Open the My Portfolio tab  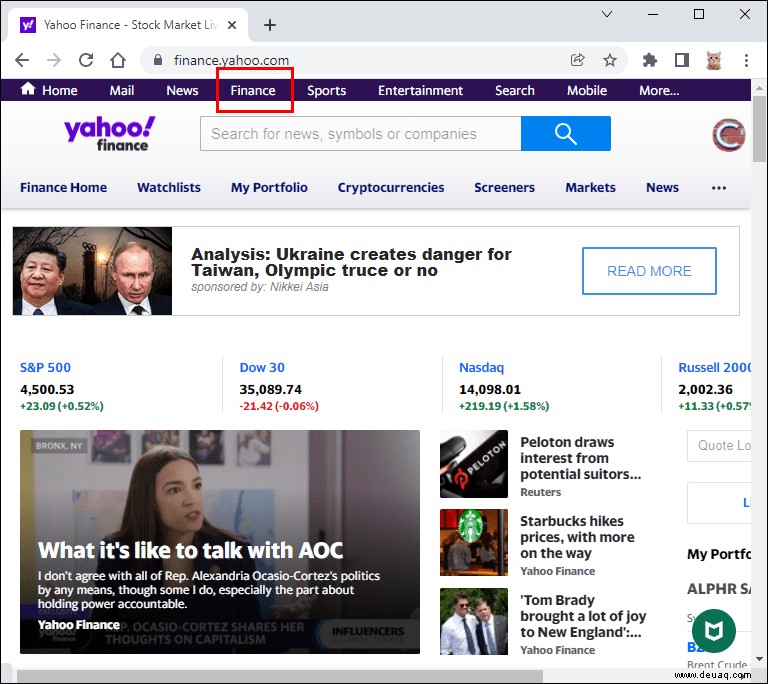(x=269, y=188)
